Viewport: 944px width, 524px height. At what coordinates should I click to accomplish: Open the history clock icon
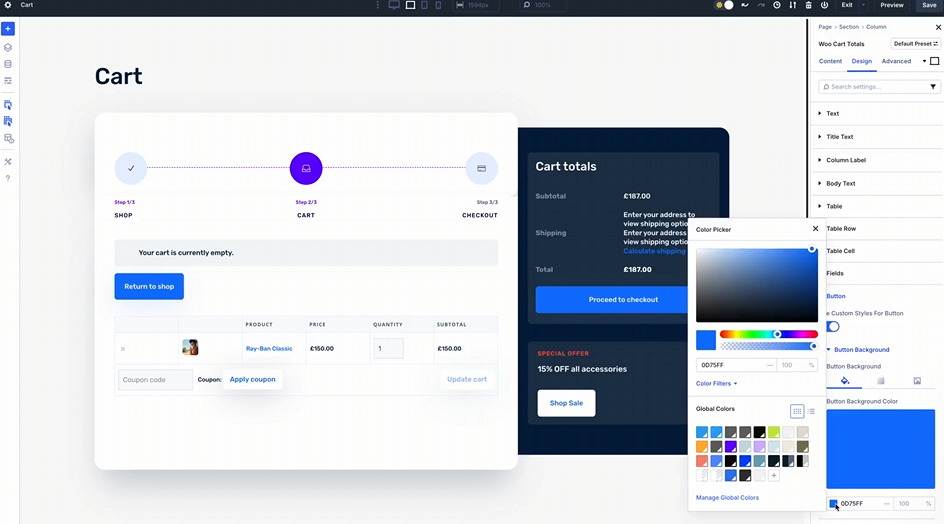777,5
